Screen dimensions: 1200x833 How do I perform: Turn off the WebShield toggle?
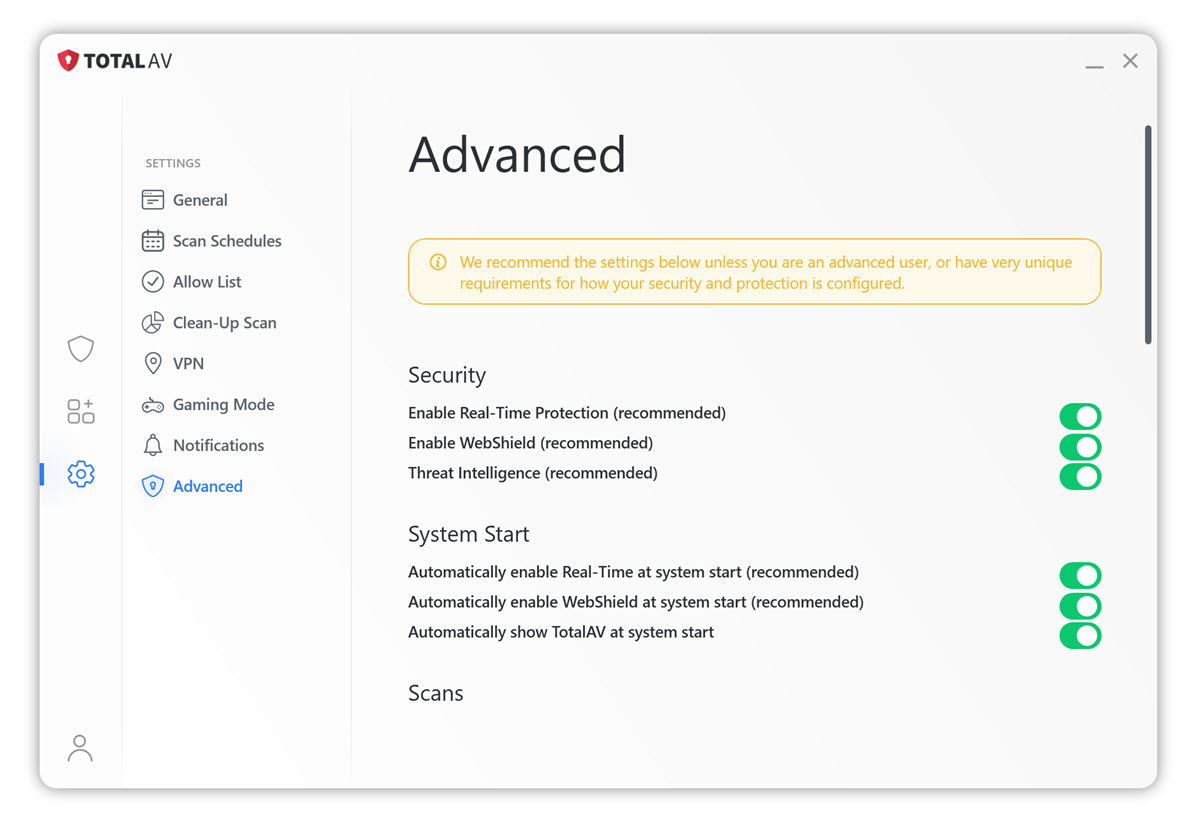[1080, 446]
